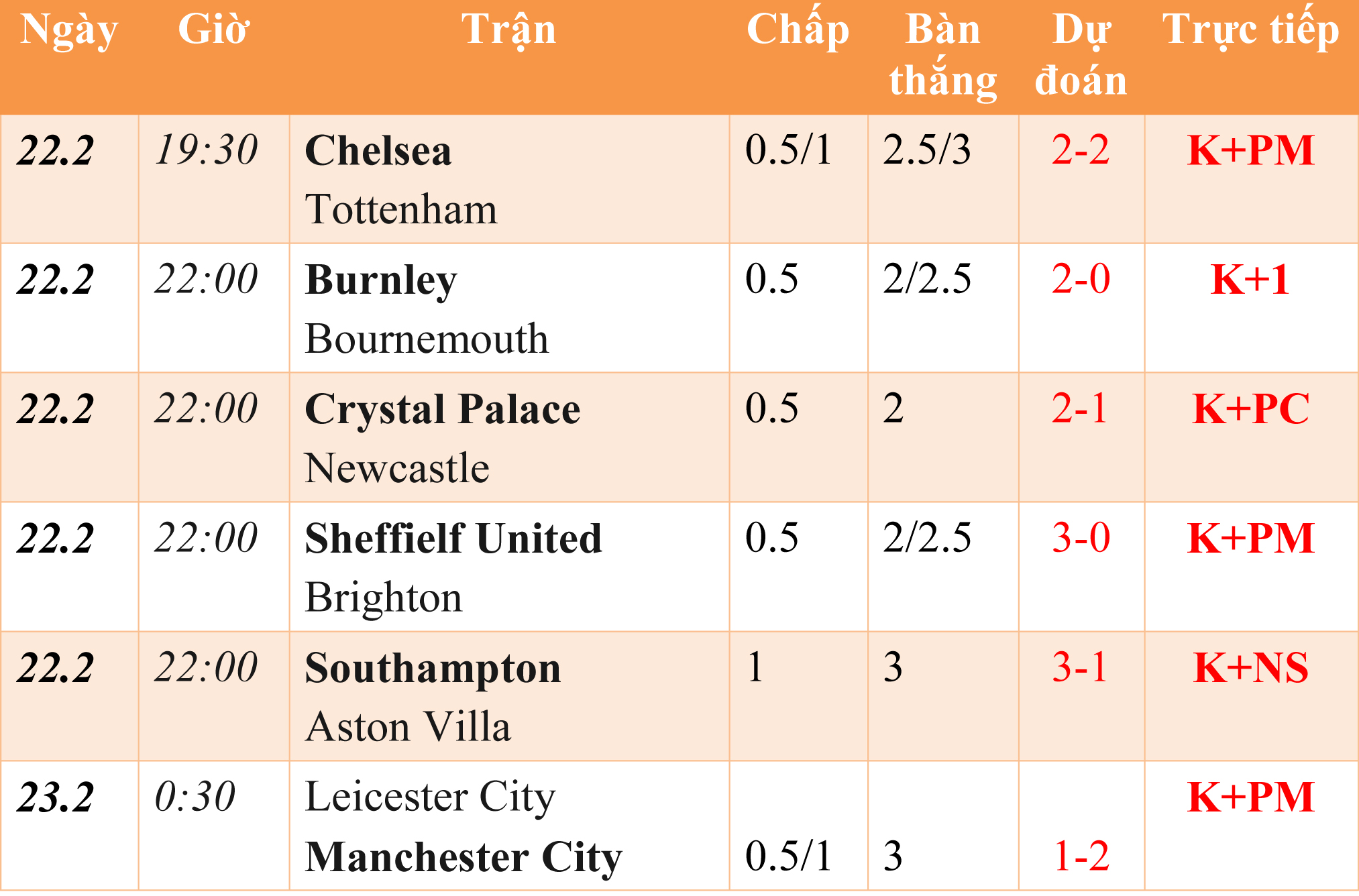Click the Trực tiếp column header
Image resolution: width=1359 pixels, height=896 pixels.
[x=1251, y=30]
